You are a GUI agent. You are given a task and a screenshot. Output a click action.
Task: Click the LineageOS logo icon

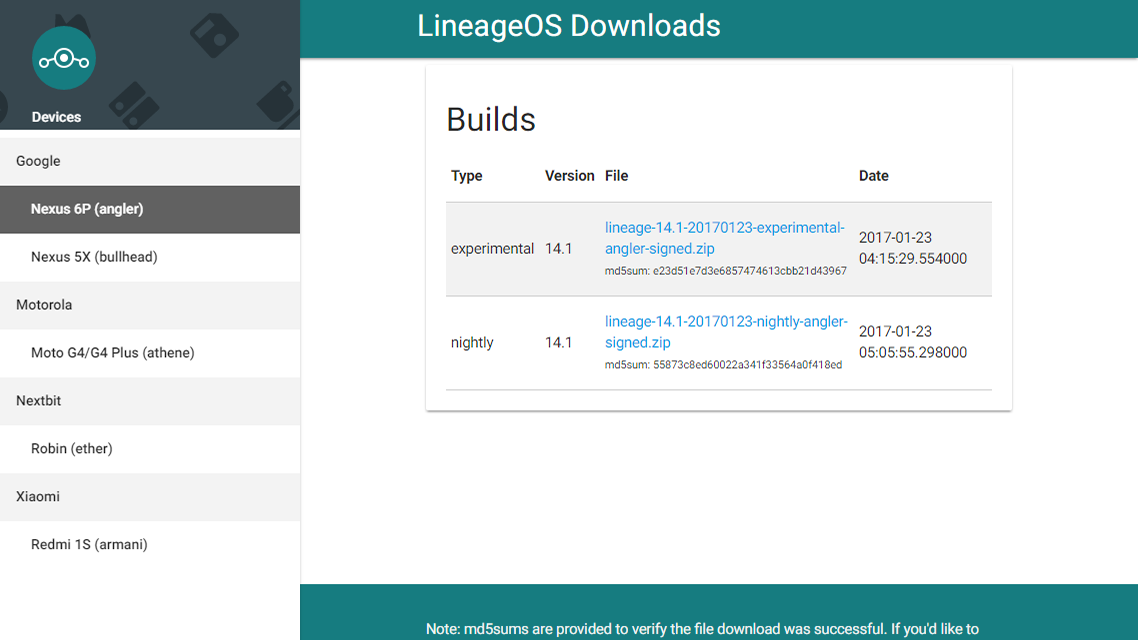tap(64, 58)
